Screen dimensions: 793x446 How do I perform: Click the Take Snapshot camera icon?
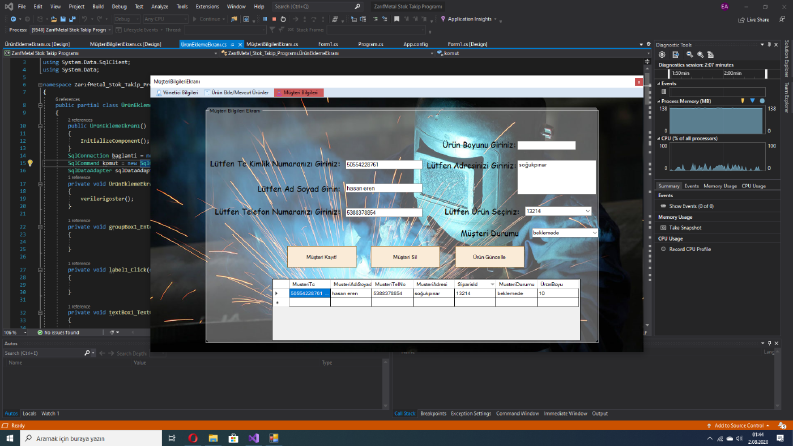tap(663, 228)
